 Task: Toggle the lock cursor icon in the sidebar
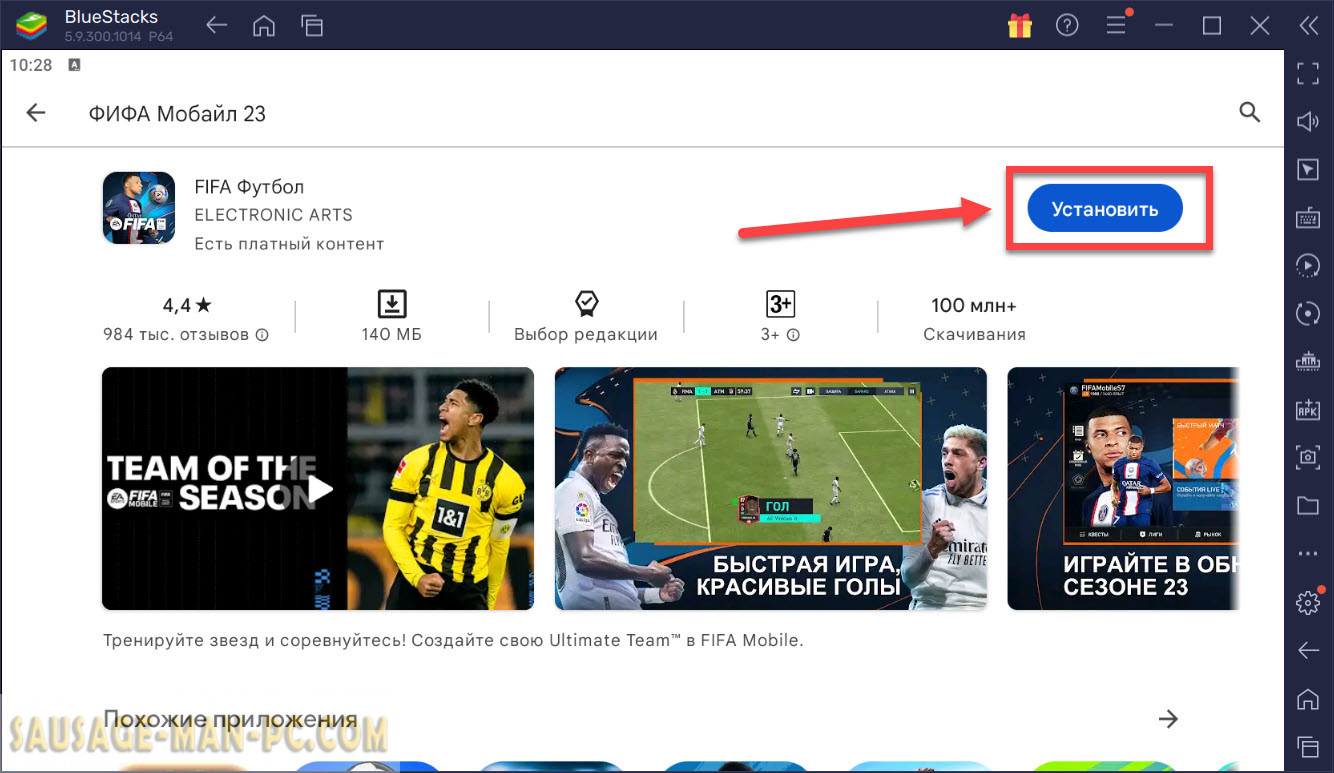click(1308, 169)
